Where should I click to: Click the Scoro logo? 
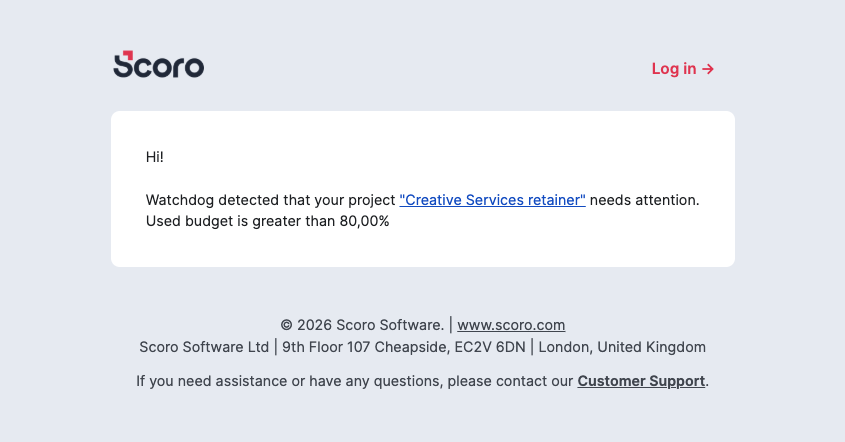(x=159, y=65)
